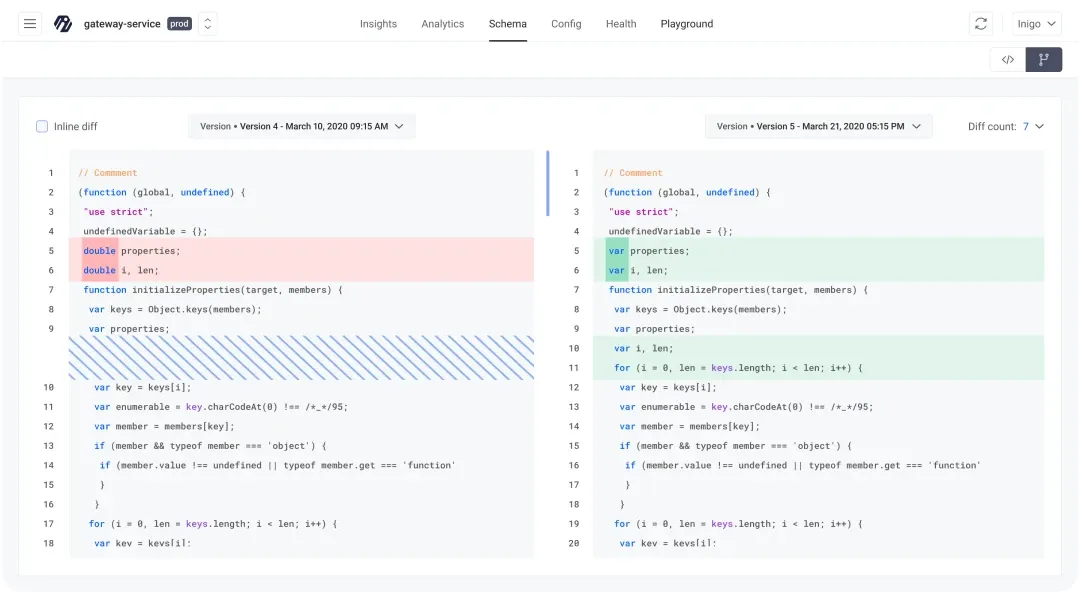Click line number 20 in right pane
The image size is (1080, 594).
(x=574, y=543)
